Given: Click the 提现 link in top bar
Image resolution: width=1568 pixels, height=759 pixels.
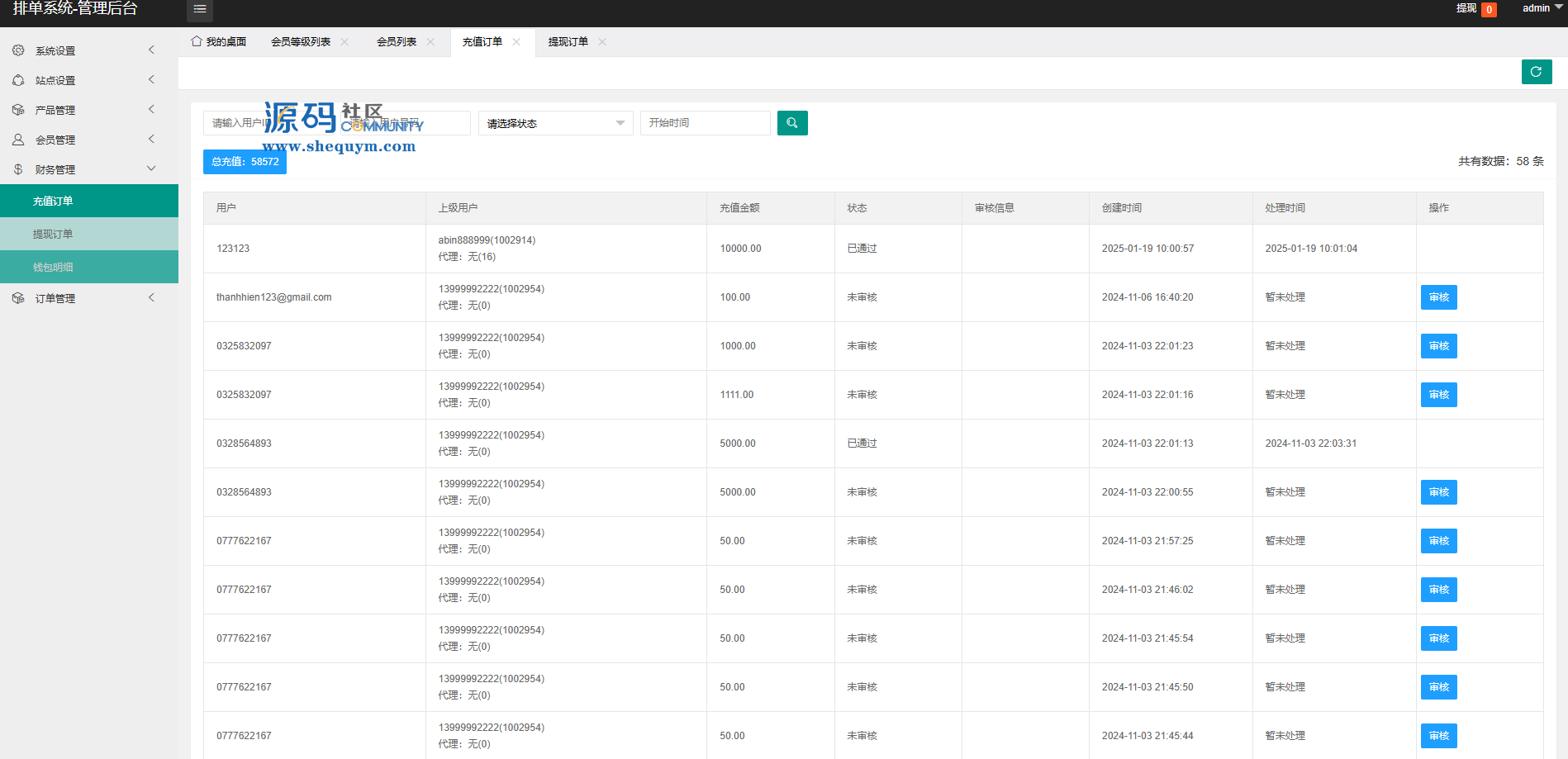Looking at the screenshot, I should (x=1466, y=8).
